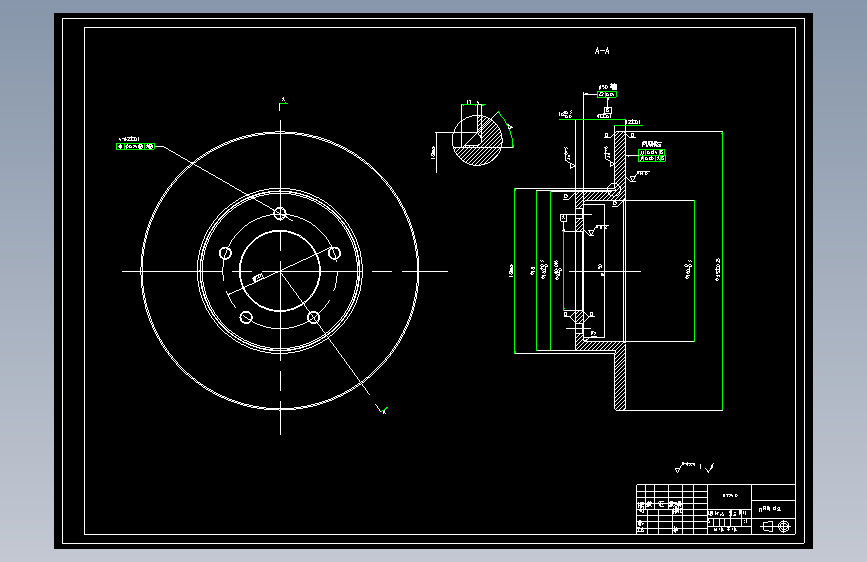Click the datum square below the flatness frame
This screenshot has width=867, height=562.
607,111
